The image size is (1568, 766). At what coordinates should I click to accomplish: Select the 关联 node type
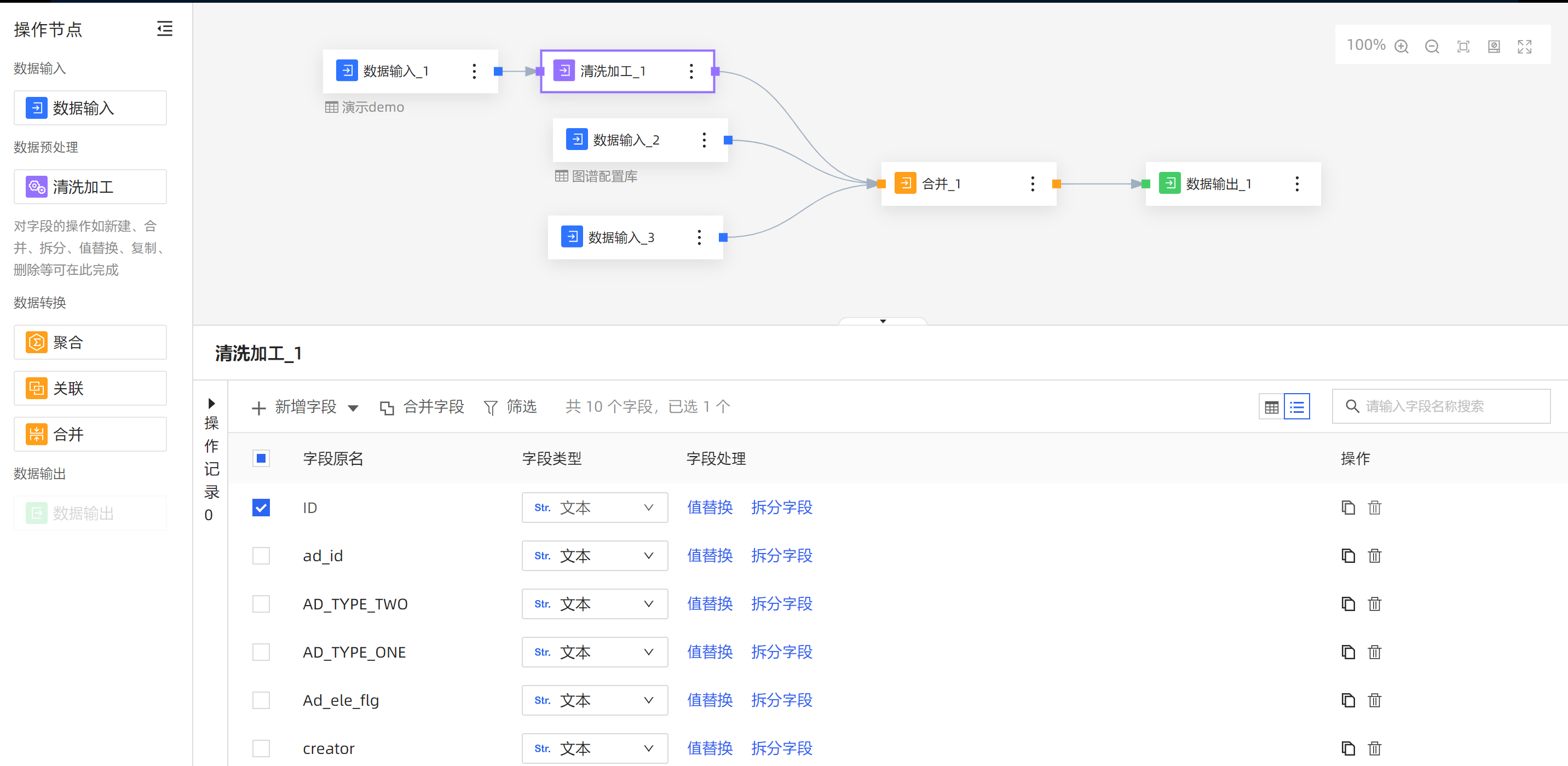pos(90,388)
